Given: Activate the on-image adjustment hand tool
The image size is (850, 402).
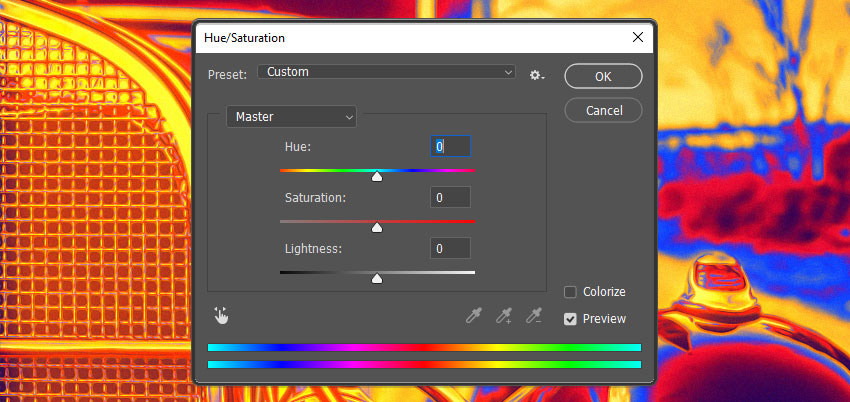Looking at the screenshot, I should [x=221, y=315].
